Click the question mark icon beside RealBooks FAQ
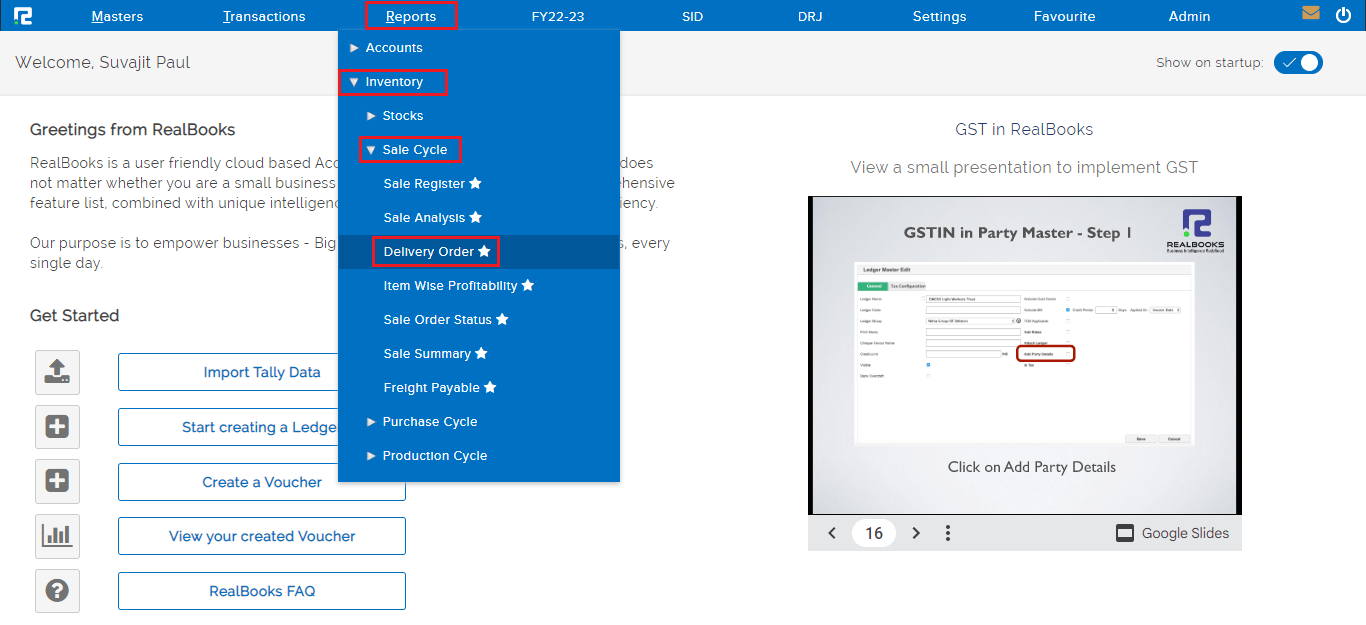This screenshot has height=625, width=1366. 57,590
